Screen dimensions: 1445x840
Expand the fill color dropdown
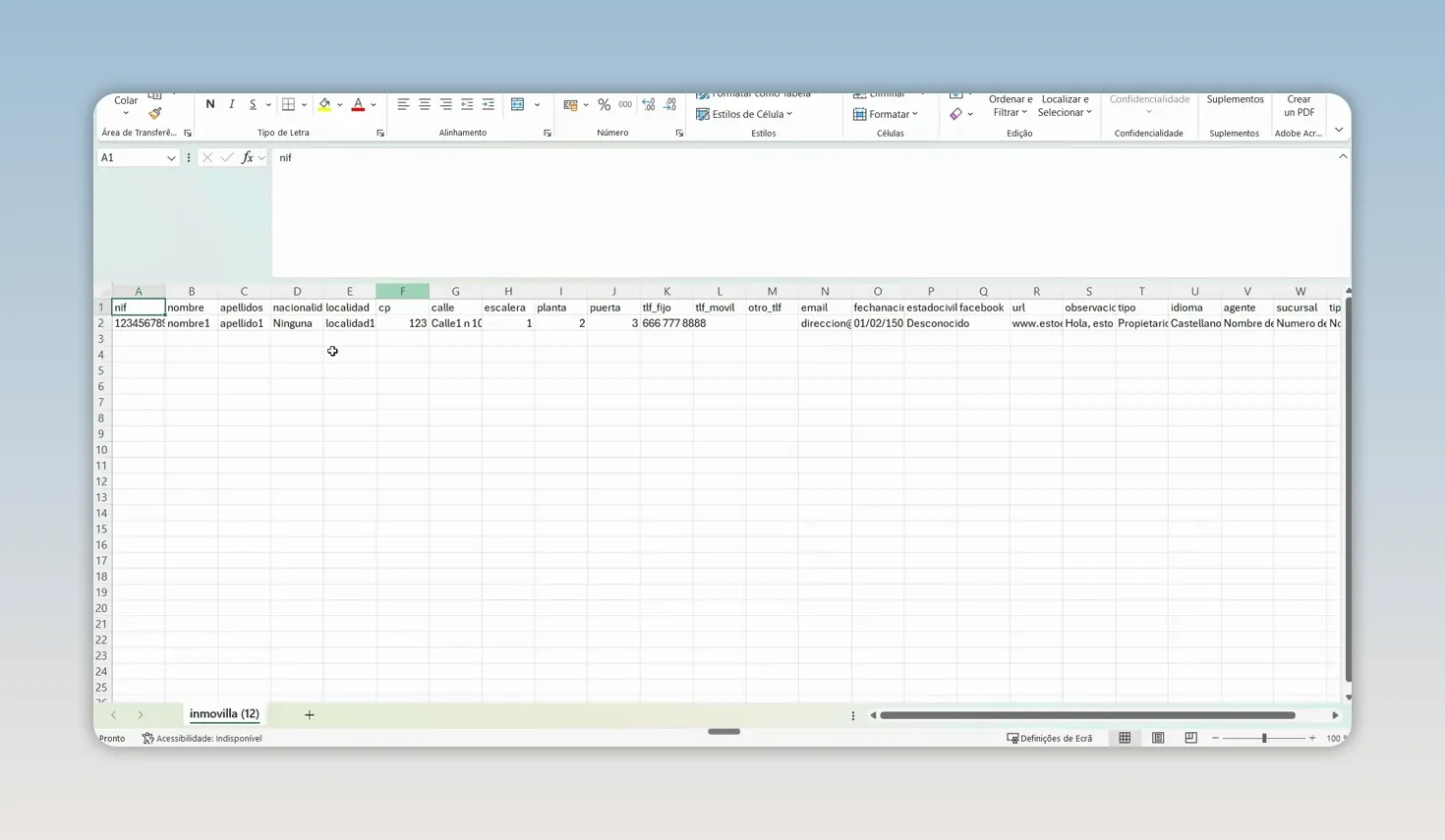(340, 104)
